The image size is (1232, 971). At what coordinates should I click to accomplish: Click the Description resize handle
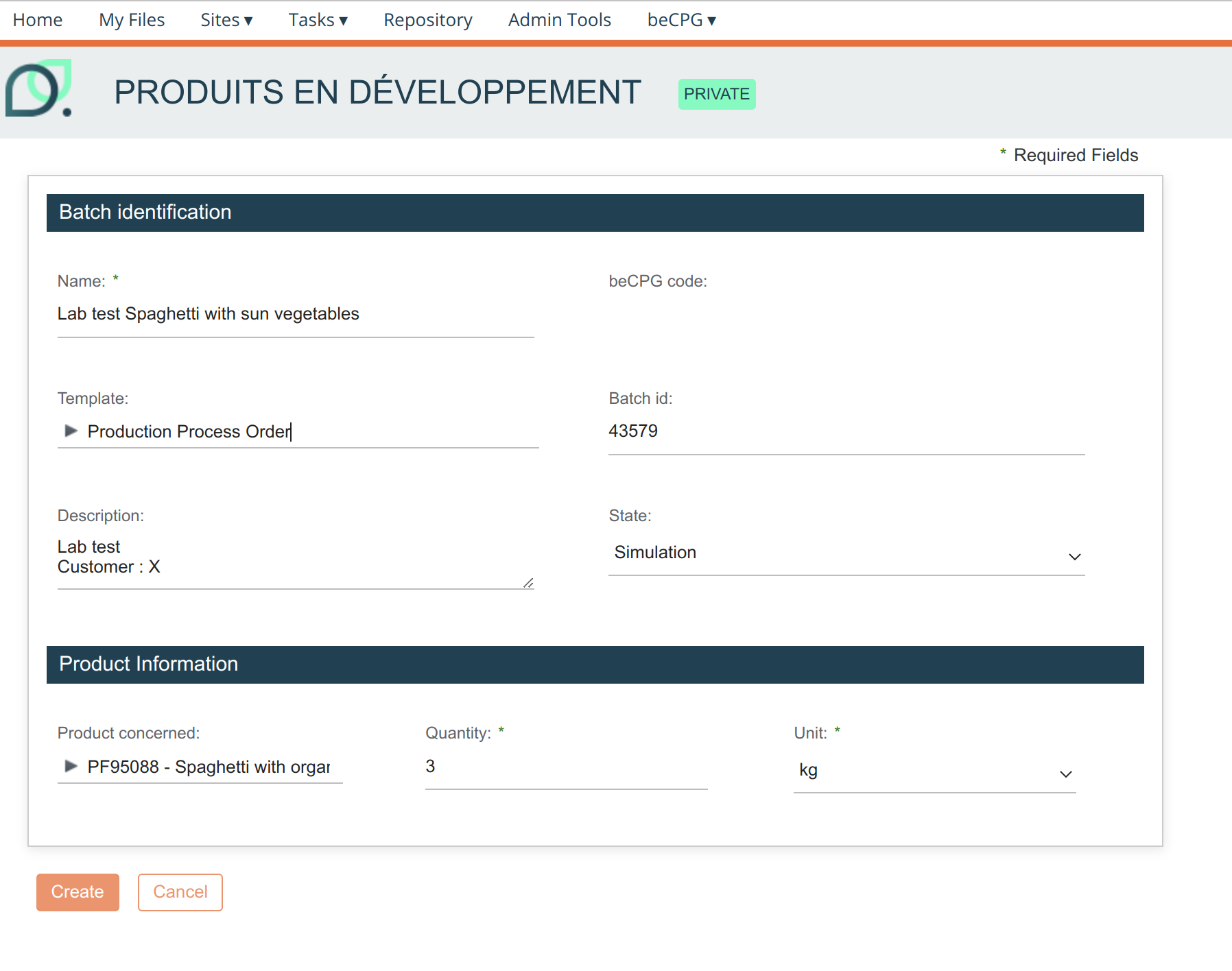point(528,583)
